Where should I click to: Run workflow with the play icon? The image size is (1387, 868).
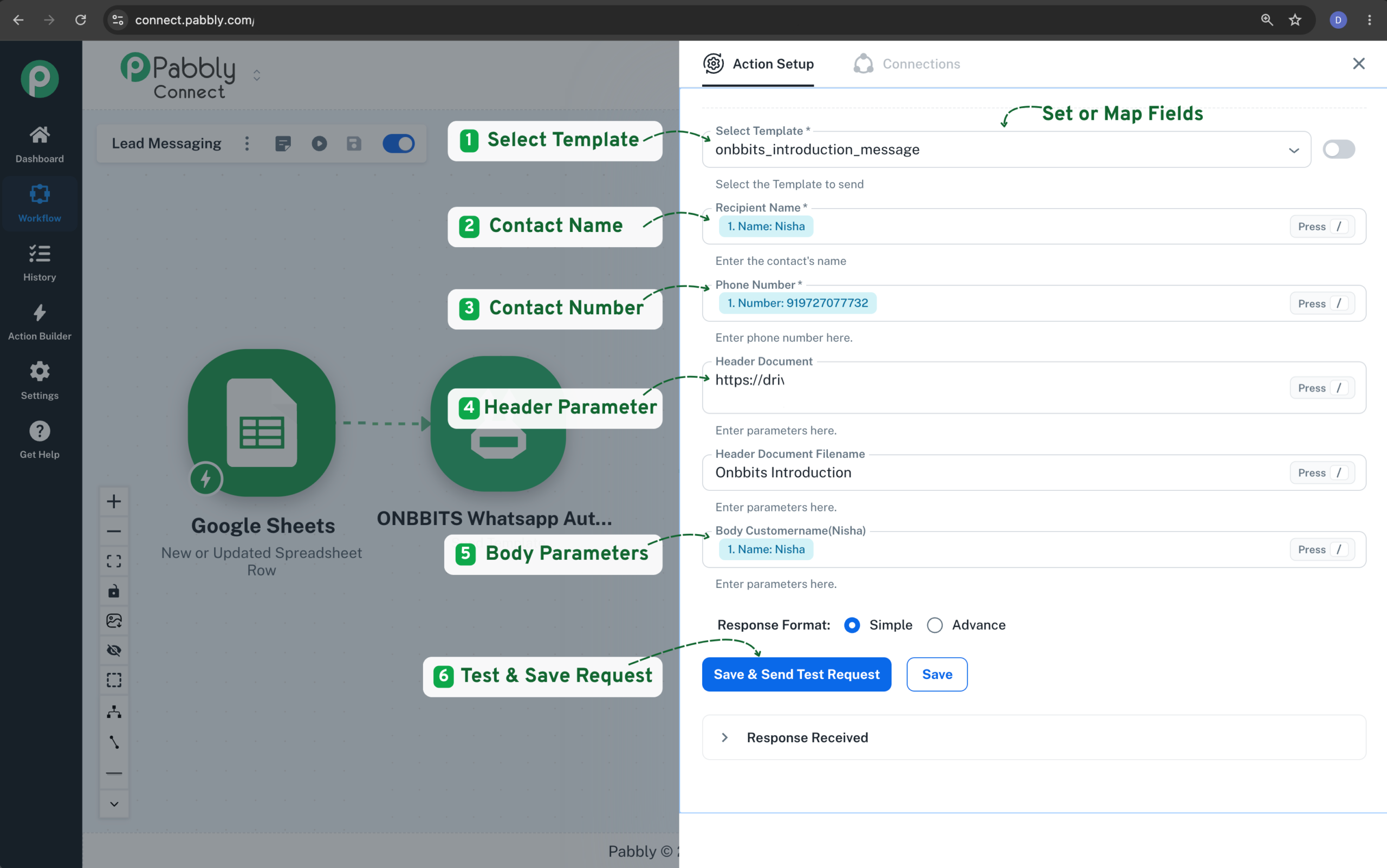point(319,144)
